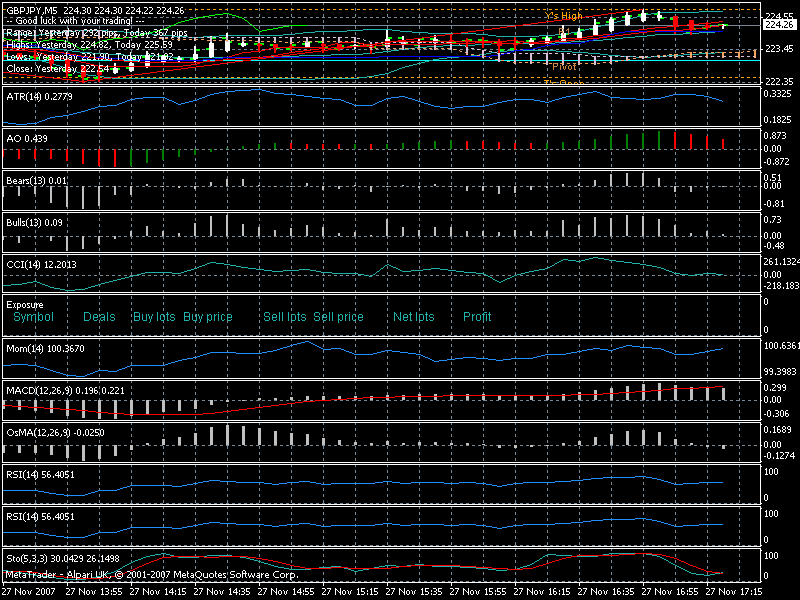
Task: Click the Symbol column in Exposure
Action: pos(33,317)
